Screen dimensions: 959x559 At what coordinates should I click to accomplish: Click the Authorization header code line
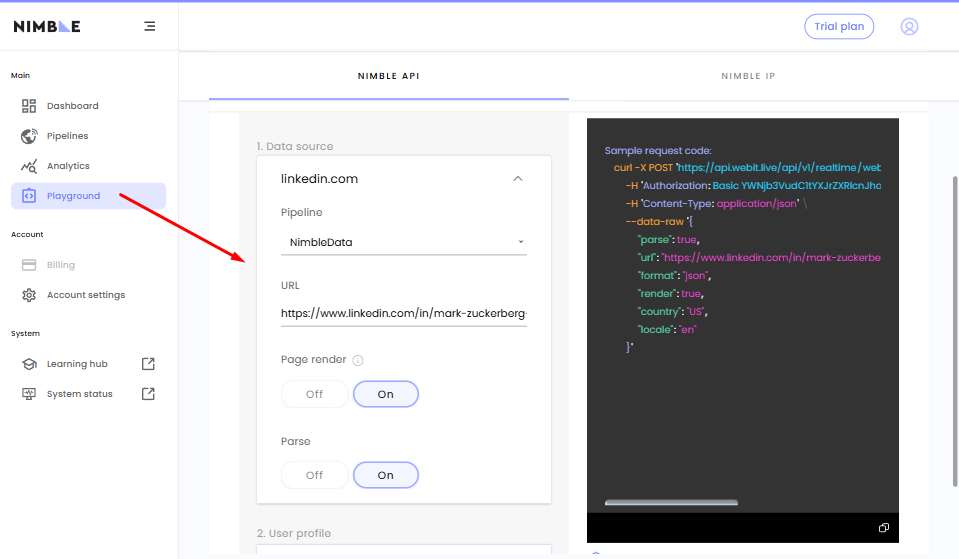[753, 186]
